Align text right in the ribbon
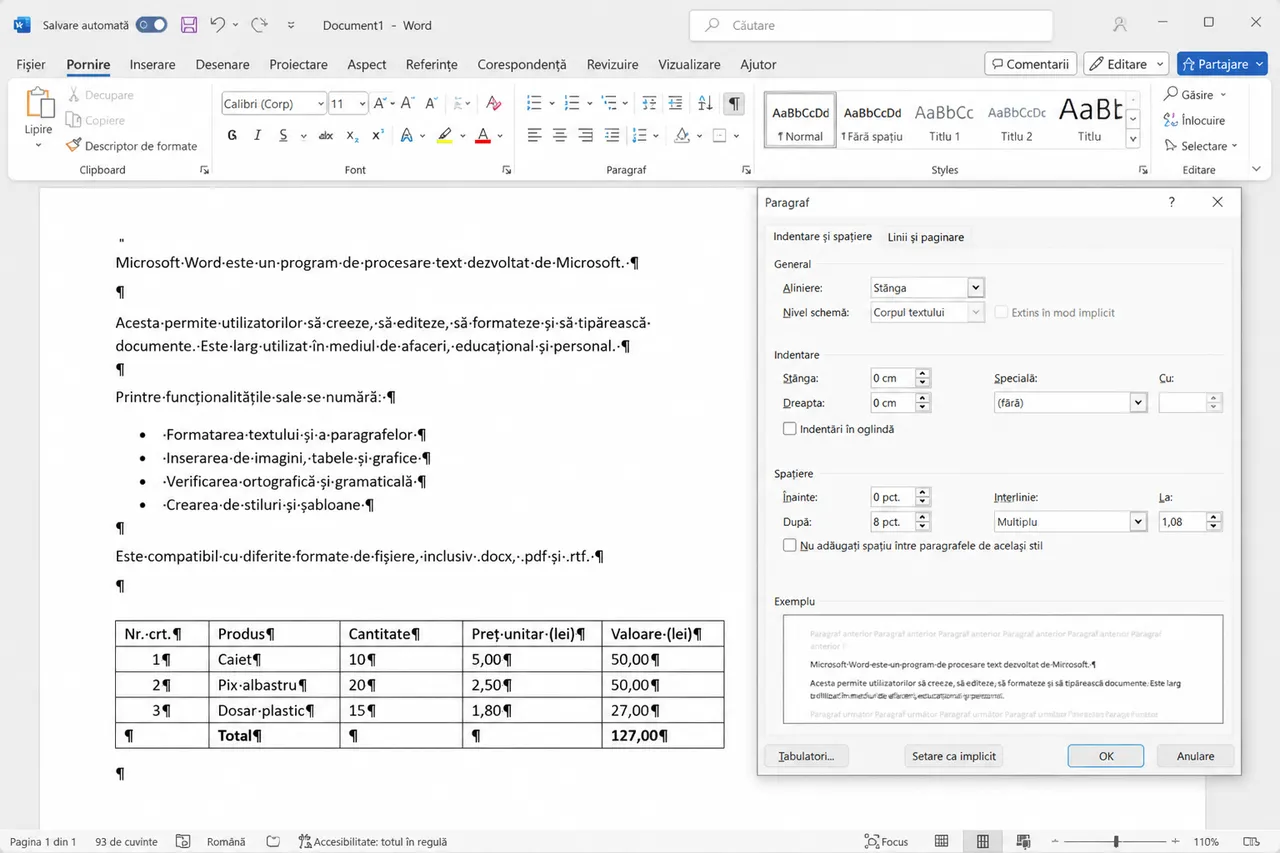The width and height of the screenshot is (1280, 853). pos(586,136)
